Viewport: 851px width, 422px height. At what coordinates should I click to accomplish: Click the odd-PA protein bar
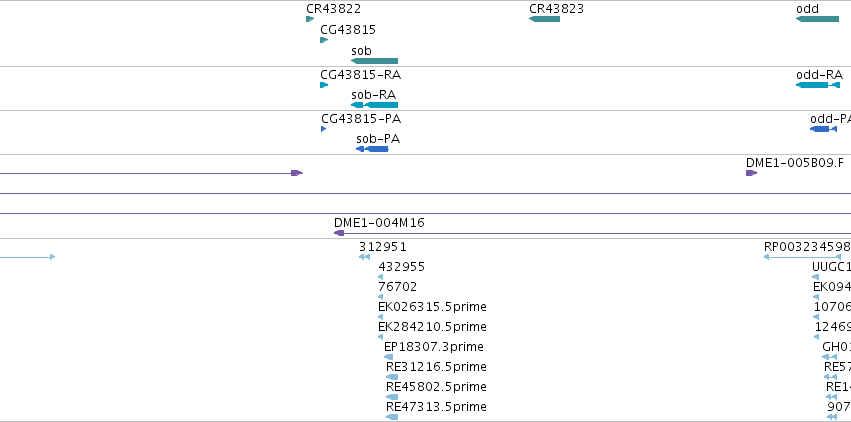823,129
